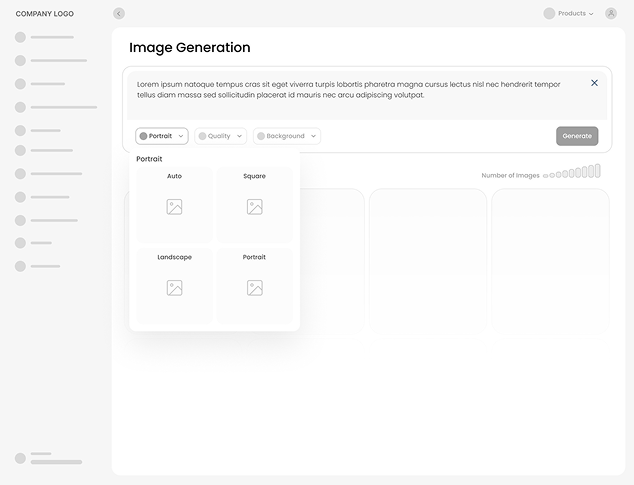Click the account avatar at sidebar bottom

20,458
